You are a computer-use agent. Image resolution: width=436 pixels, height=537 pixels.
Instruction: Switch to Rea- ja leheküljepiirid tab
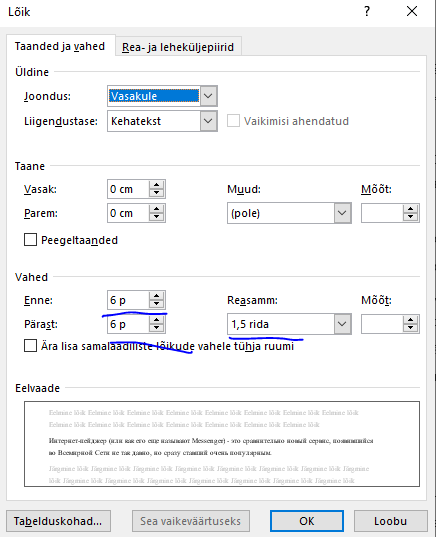[178, 47]
